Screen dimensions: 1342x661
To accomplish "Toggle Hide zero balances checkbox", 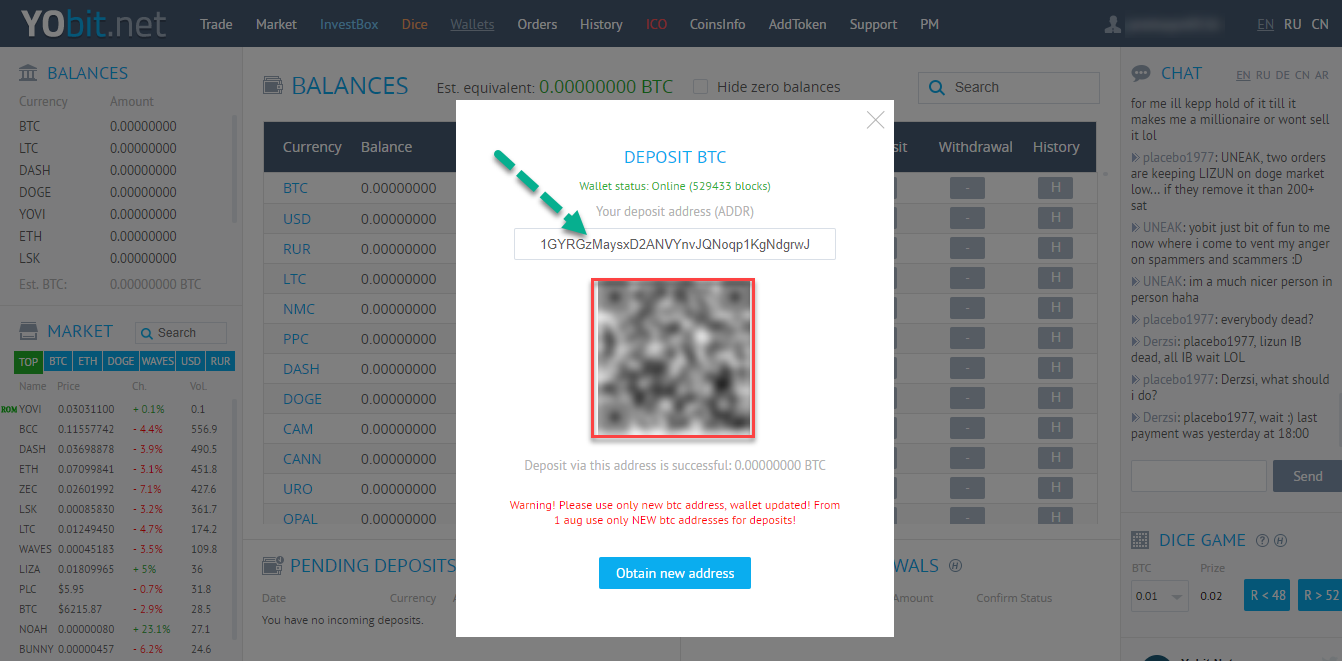I will pos(700,87).
